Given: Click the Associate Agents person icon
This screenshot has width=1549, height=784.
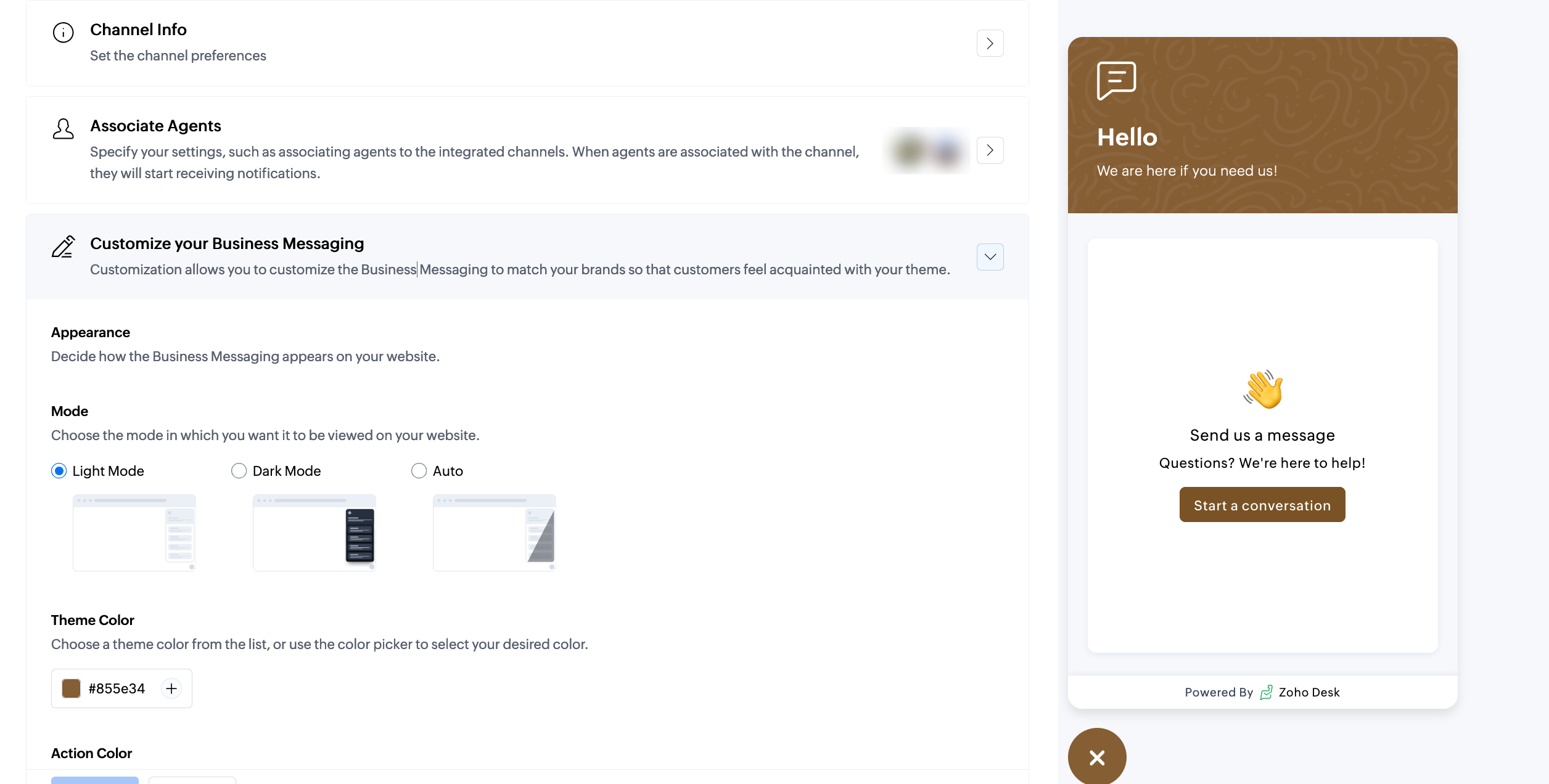Looking at the screenshot, I should click(63, 129).
